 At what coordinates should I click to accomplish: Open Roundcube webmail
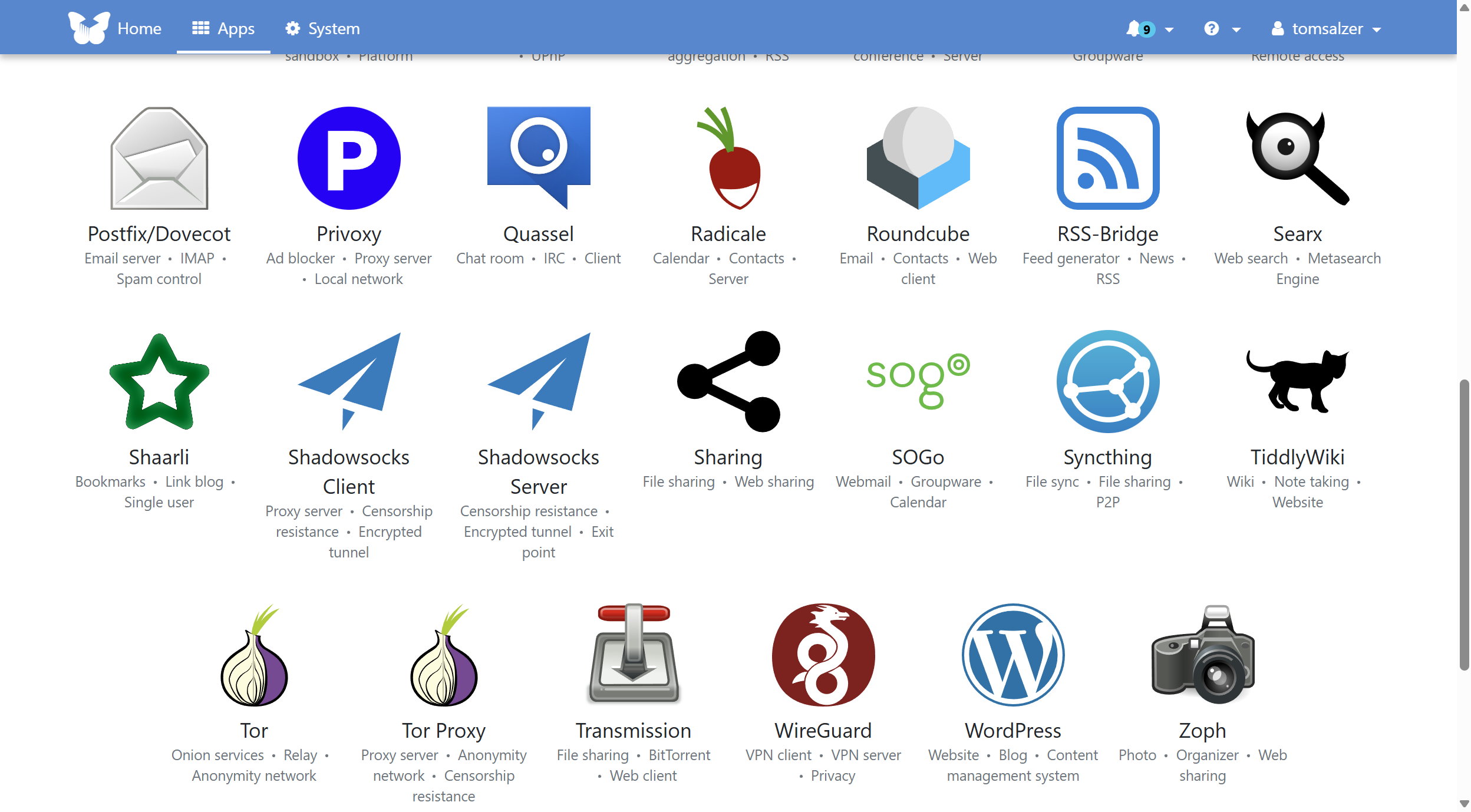pos(918,159)
